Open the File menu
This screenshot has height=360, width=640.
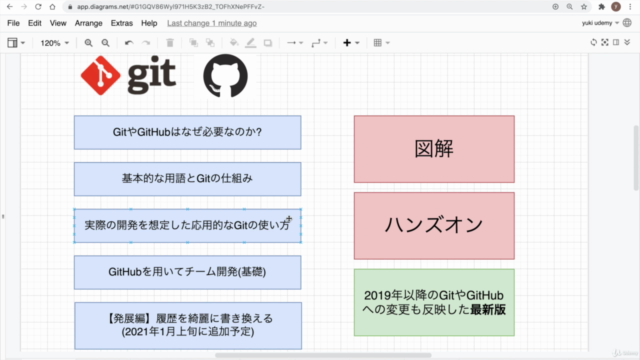tap(13, 23)
